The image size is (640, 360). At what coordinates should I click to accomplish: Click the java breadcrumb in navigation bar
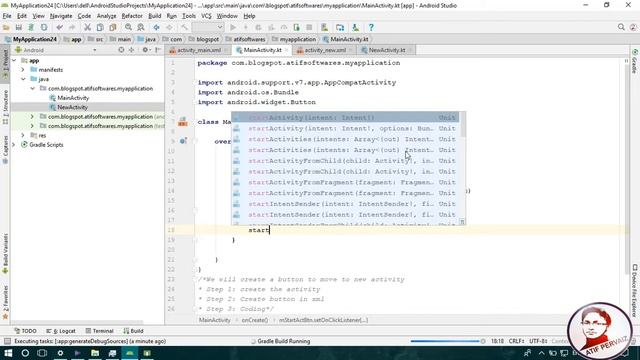(x=147, y=39)
